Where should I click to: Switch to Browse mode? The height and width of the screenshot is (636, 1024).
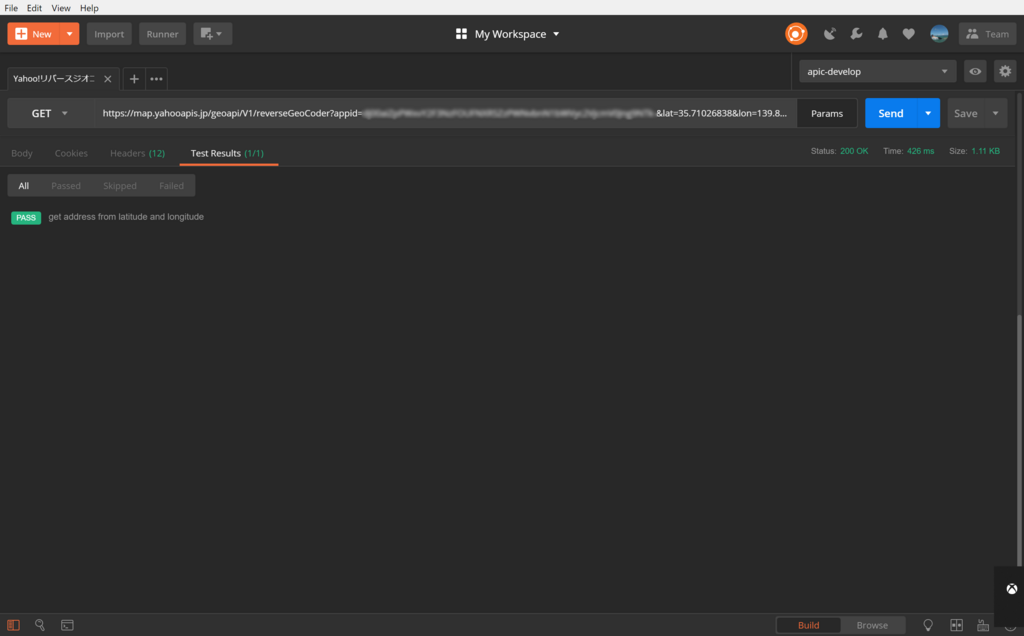coord(872,625)
